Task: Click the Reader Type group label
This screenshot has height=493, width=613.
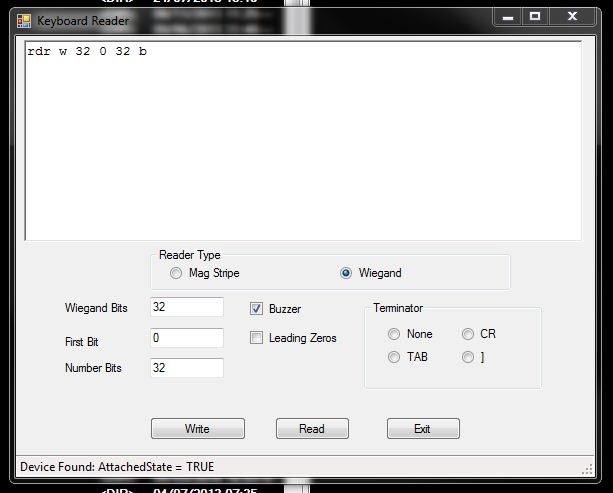Action: [x=190, y=255]
